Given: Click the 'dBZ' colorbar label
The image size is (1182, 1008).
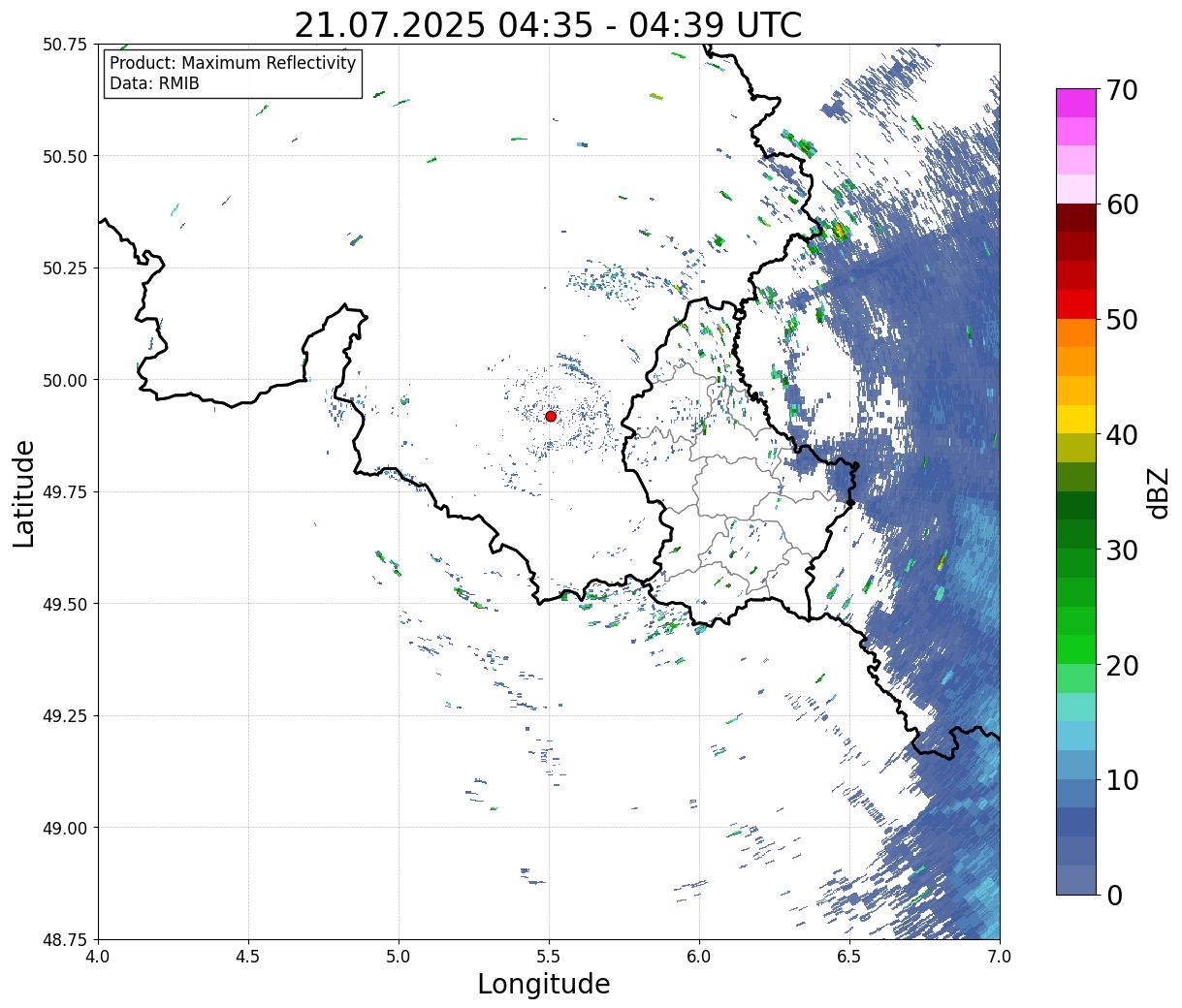Looking at the screenshot, I should point(1158,492).
